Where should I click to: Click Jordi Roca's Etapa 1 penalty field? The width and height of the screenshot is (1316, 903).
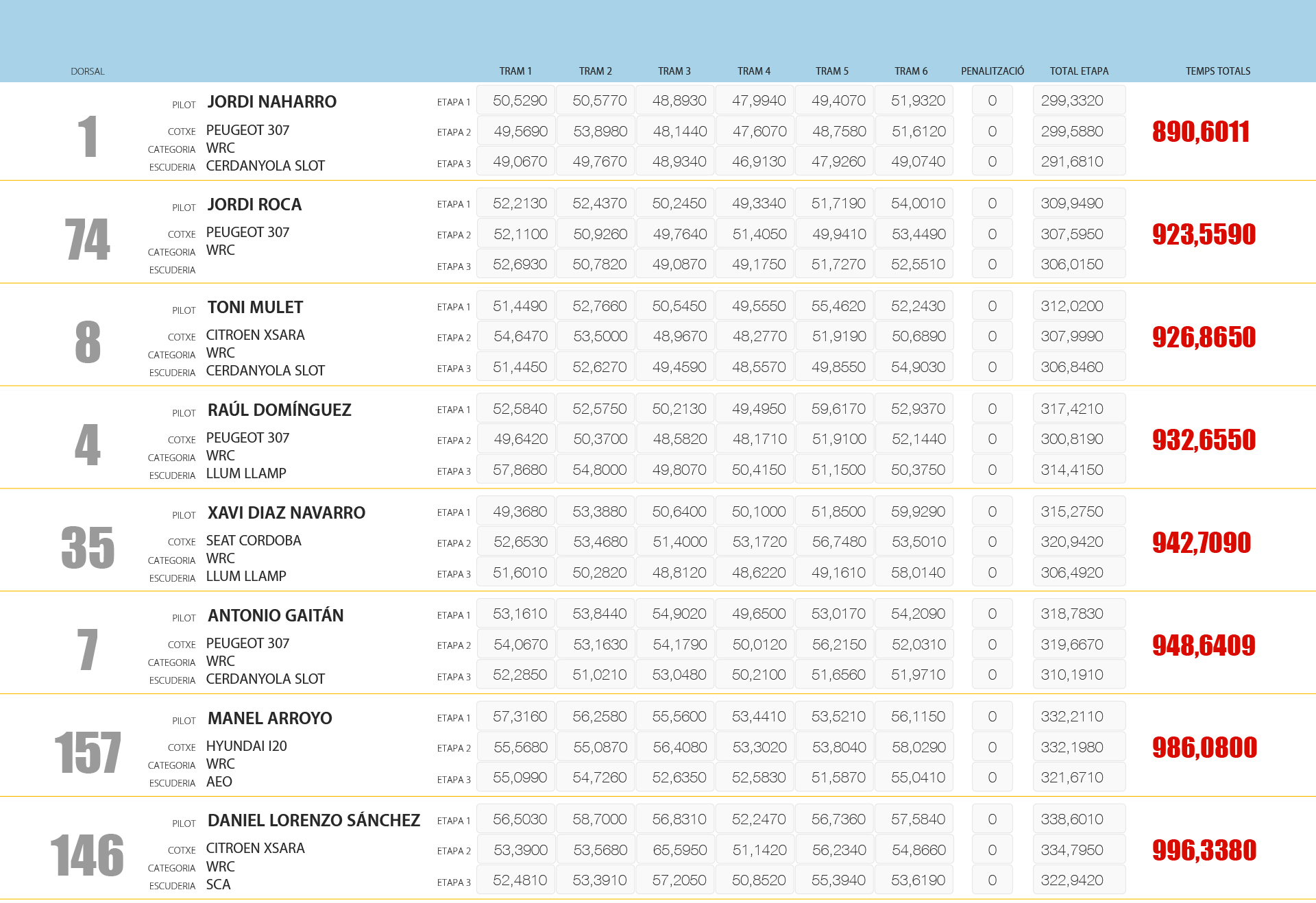click(x=992, y=203)
